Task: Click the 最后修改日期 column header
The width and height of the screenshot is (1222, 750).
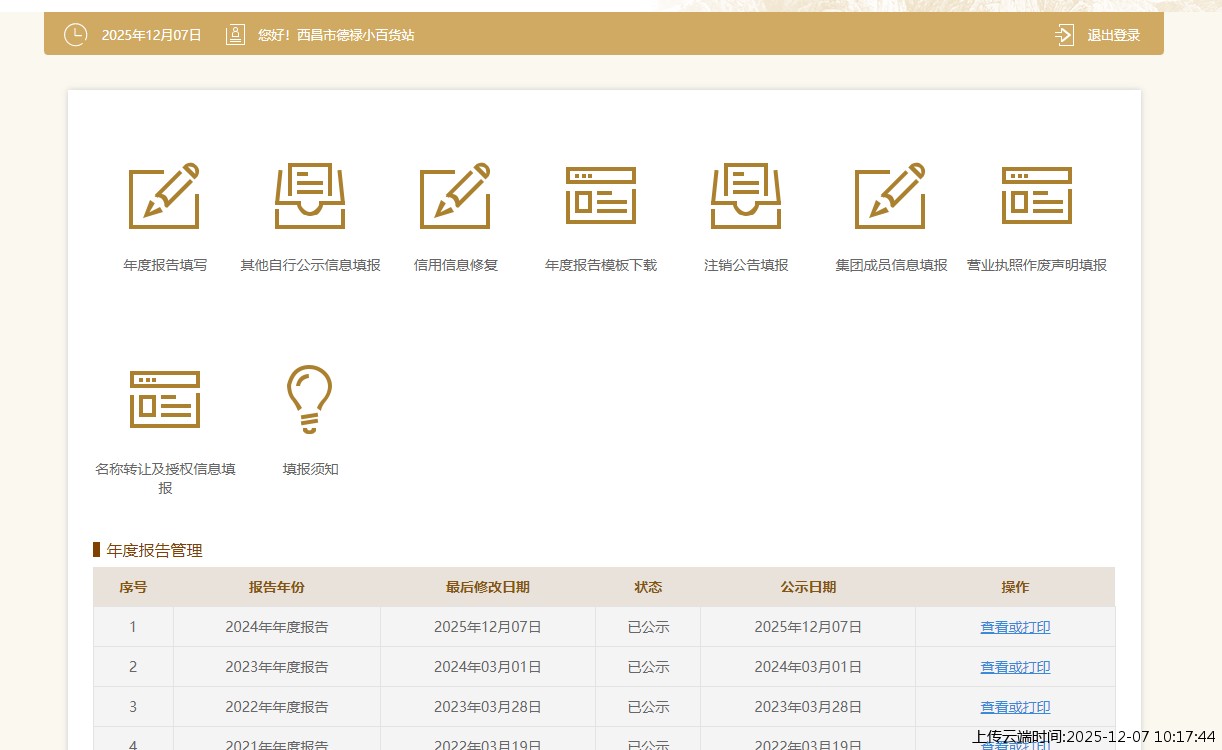Action: 488,588
